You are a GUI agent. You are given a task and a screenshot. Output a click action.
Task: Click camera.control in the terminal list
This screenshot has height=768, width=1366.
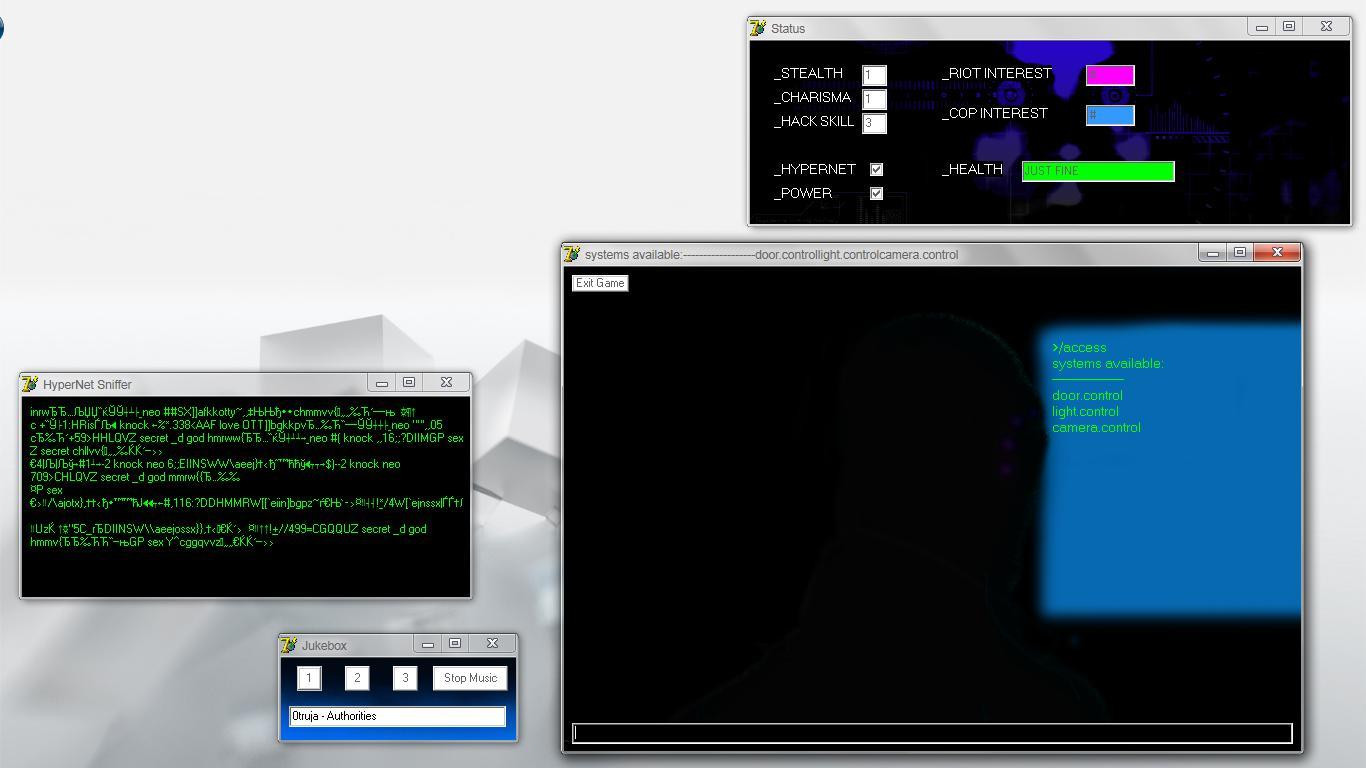[x=1096, y=427]
